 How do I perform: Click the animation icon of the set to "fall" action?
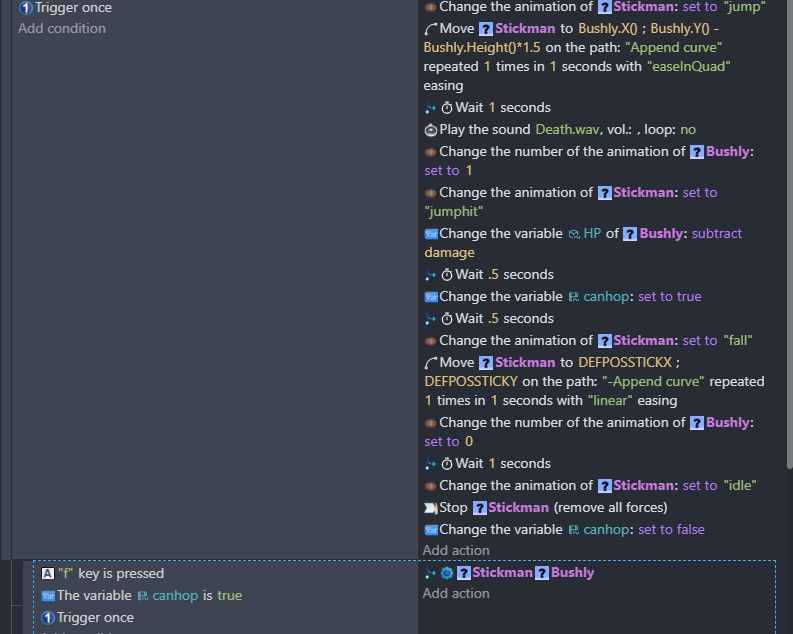(430, 341)
